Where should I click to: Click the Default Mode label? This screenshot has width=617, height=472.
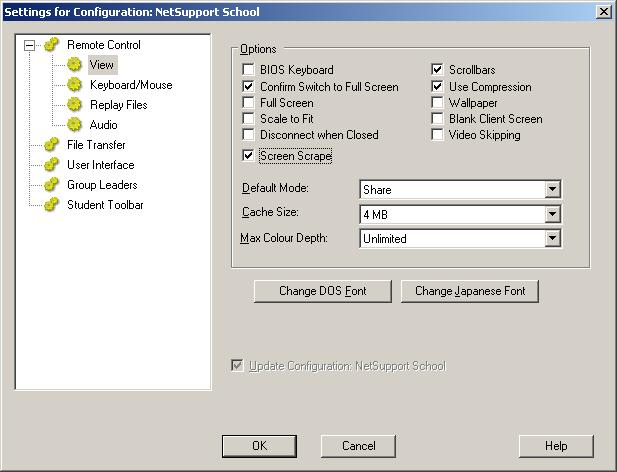coord(275,188)
